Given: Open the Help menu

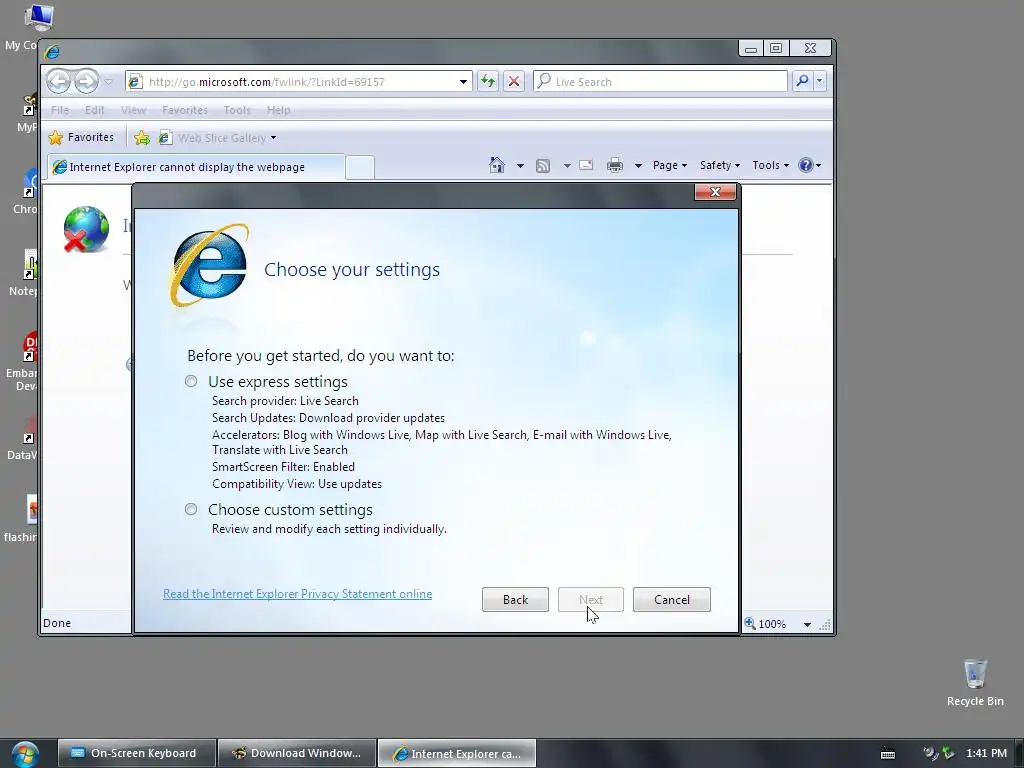Looking at the screenshot, I should point(278,110).
